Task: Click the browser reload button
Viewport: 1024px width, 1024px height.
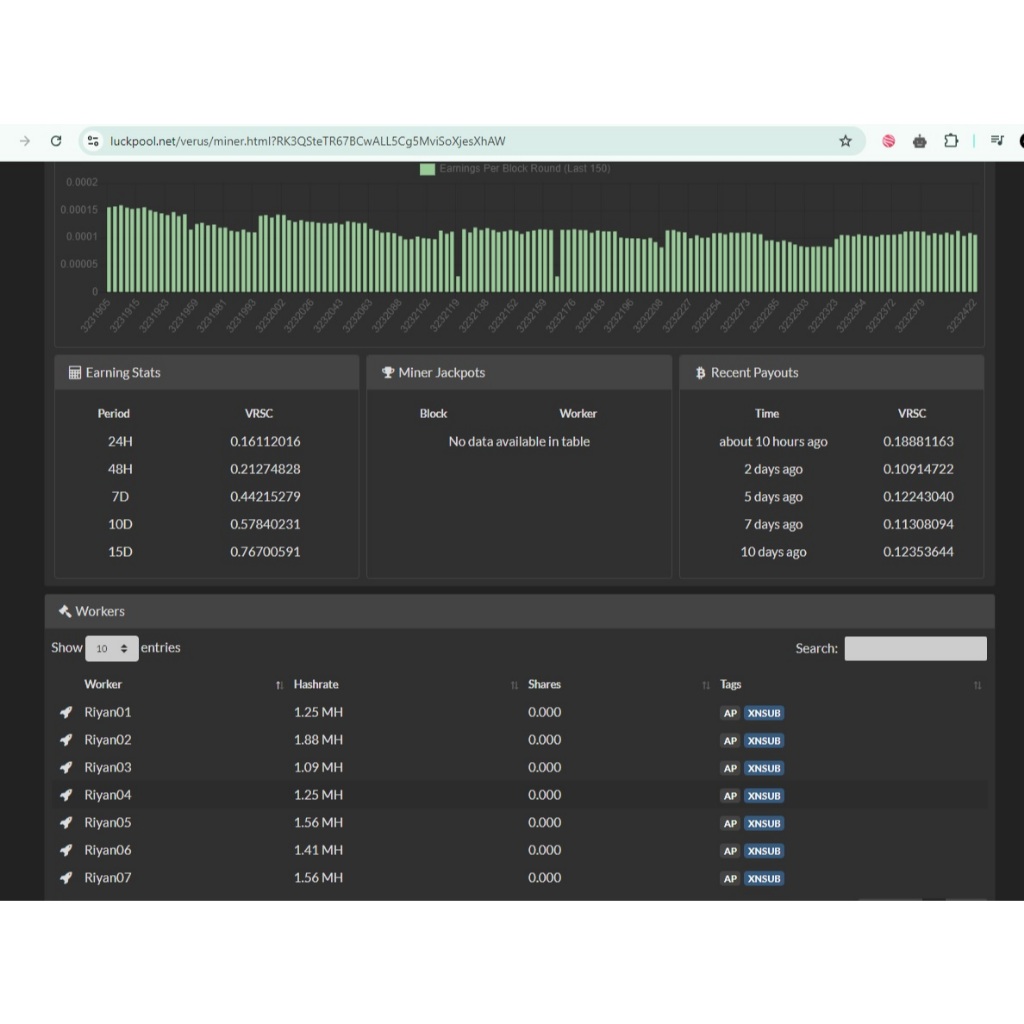Action: (x=56, y=141)
